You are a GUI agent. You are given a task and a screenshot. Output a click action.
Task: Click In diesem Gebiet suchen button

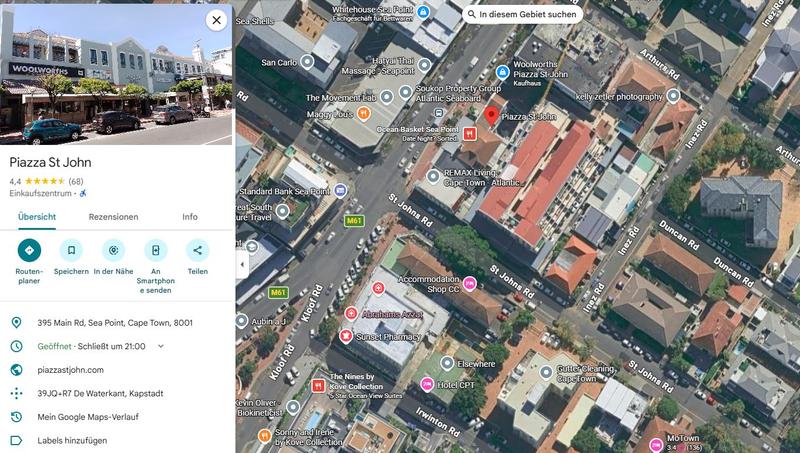(x=522, y=14)
